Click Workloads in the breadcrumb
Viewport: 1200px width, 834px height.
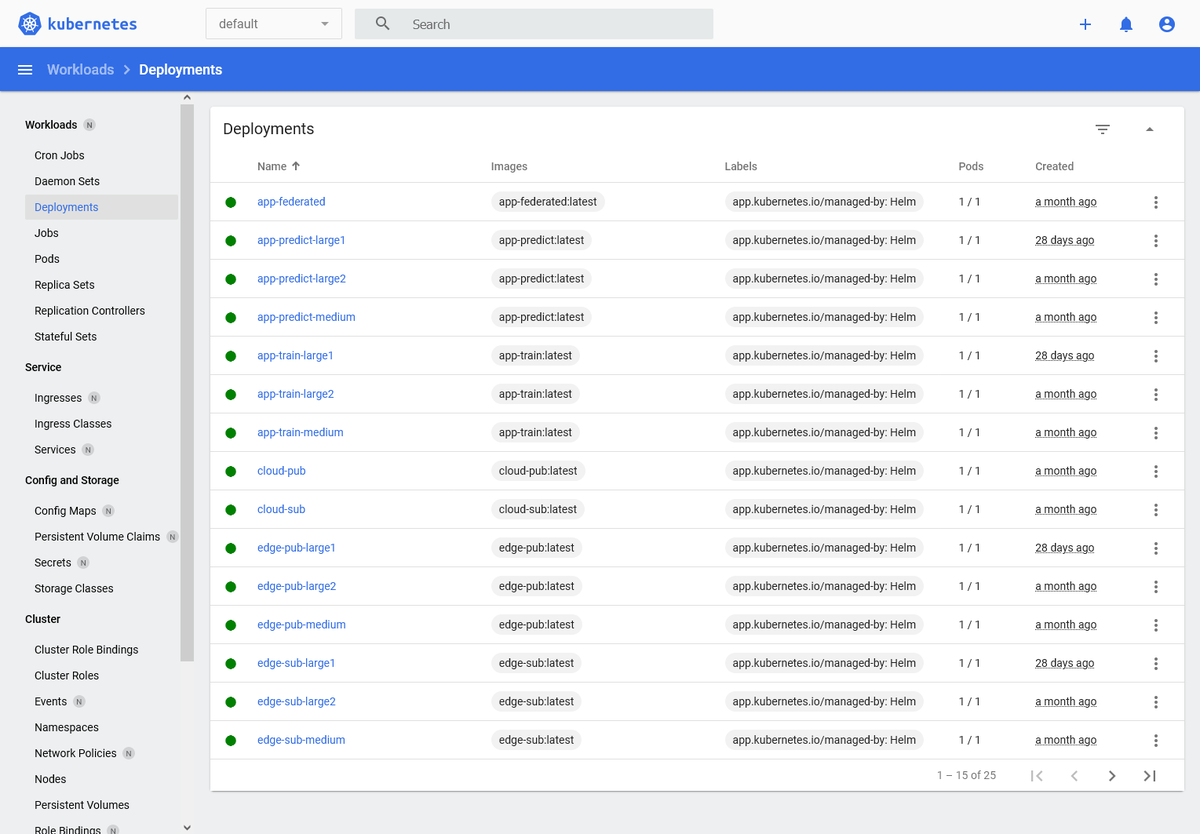[80, 70]
